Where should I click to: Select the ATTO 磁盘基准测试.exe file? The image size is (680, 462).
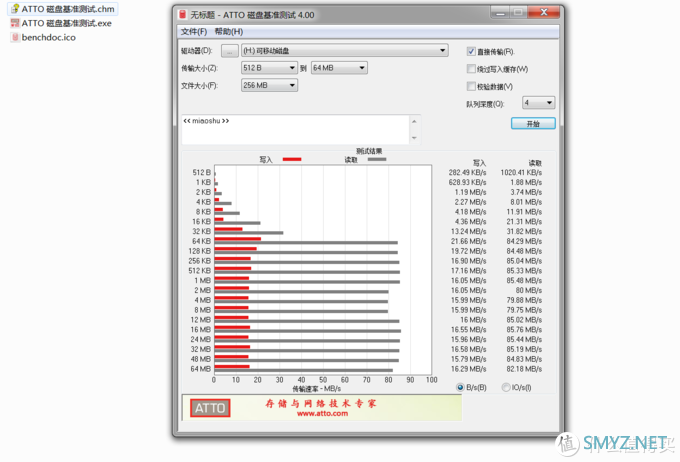(61, 23)
